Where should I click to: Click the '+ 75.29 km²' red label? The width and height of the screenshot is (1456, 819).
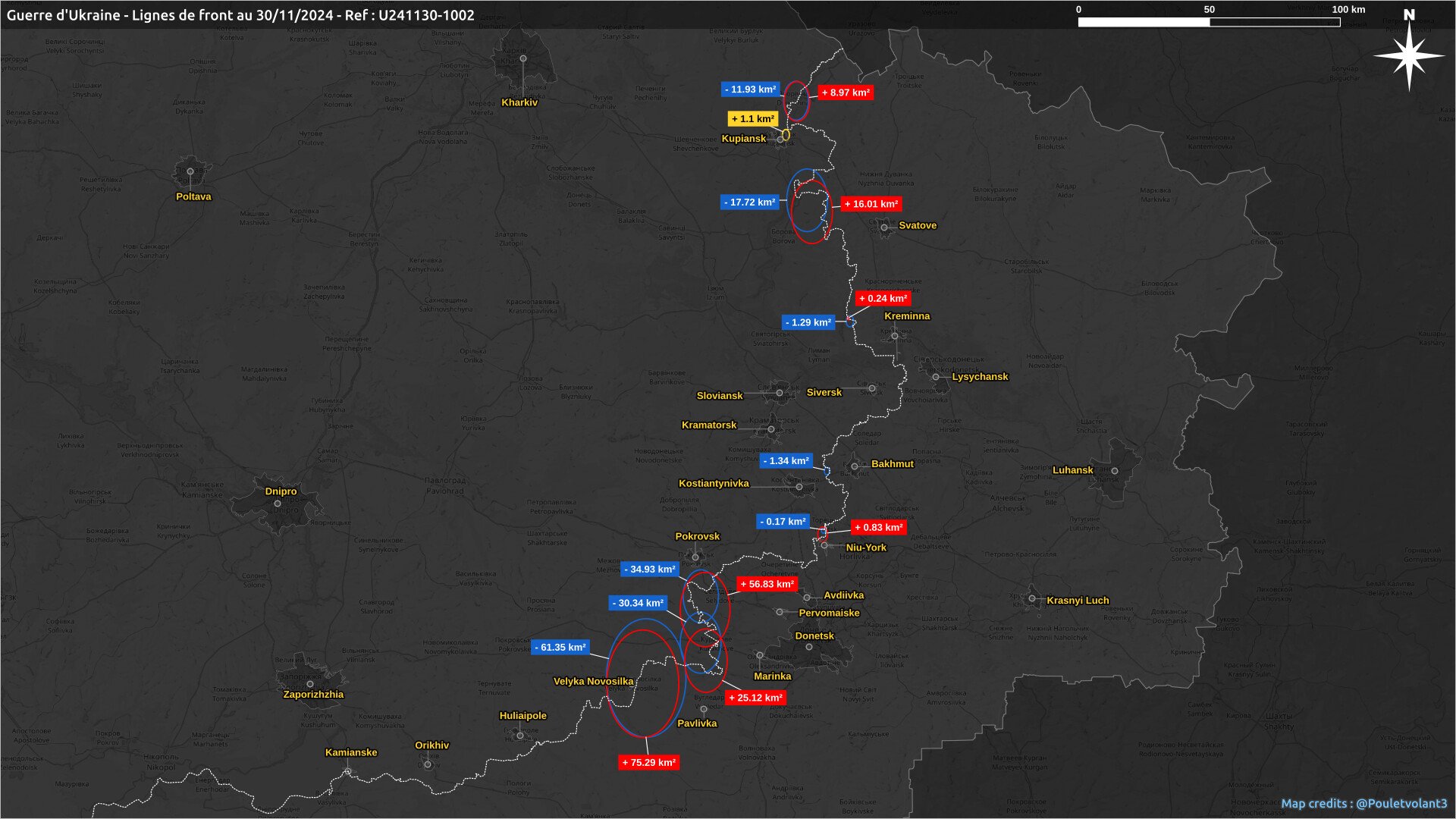click(x=648, y=763)
